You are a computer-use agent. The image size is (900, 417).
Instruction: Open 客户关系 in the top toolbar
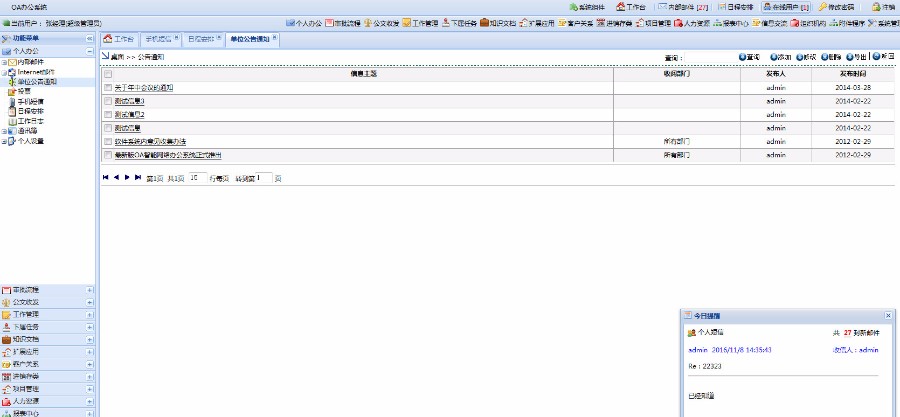click(x=576, y=24)
